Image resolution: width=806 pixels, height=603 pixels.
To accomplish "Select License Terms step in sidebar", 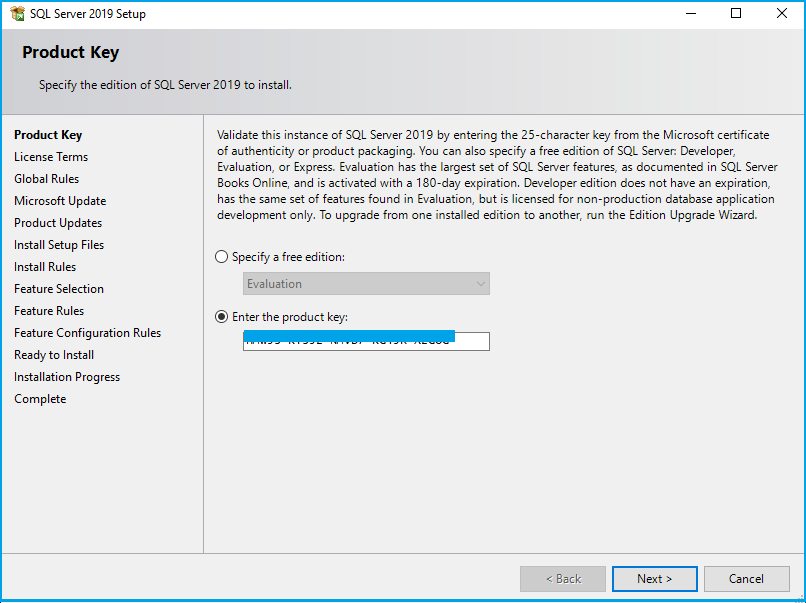I will 51,157.
